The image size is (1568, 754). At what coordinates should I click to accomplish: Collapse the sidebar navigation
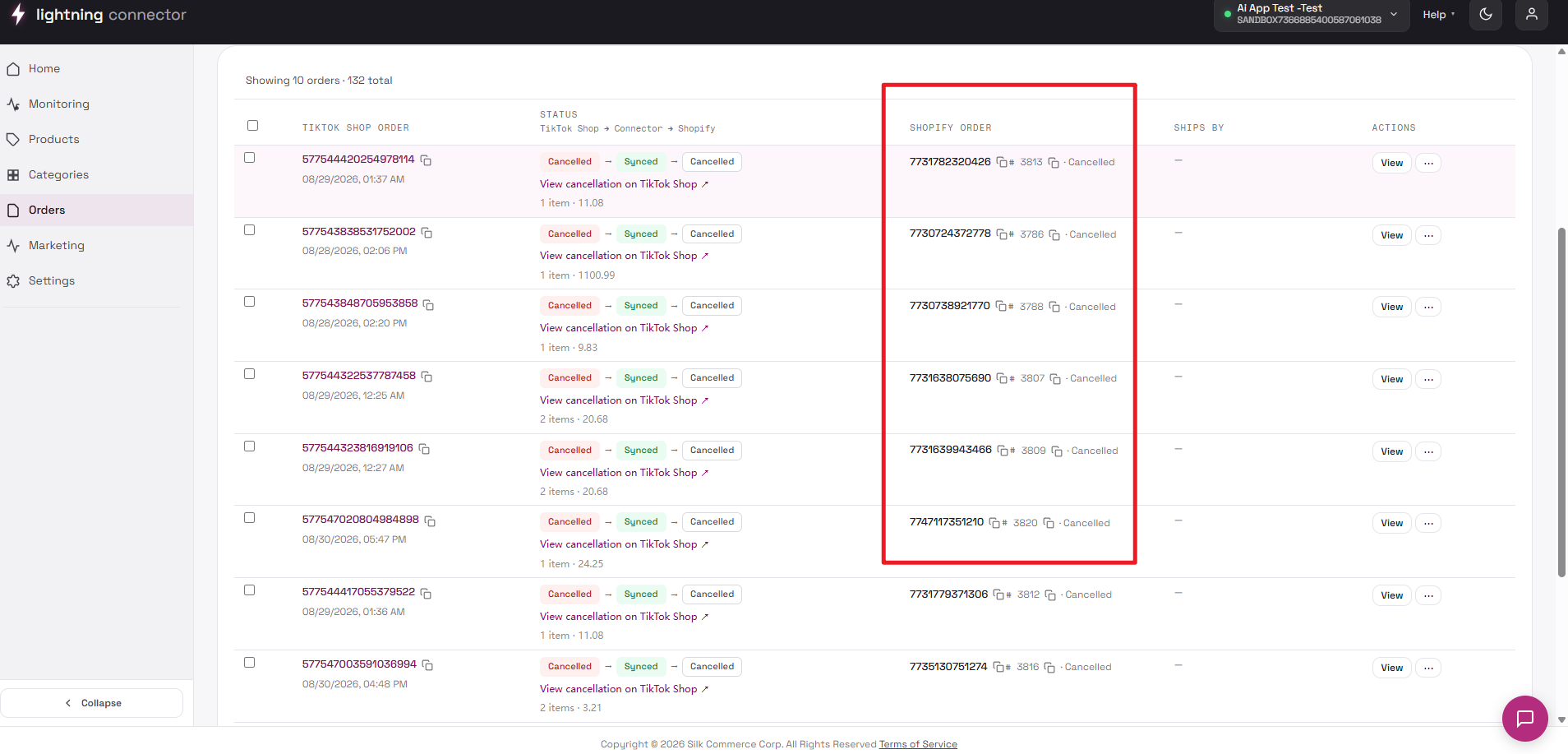(x=92, y=703)
